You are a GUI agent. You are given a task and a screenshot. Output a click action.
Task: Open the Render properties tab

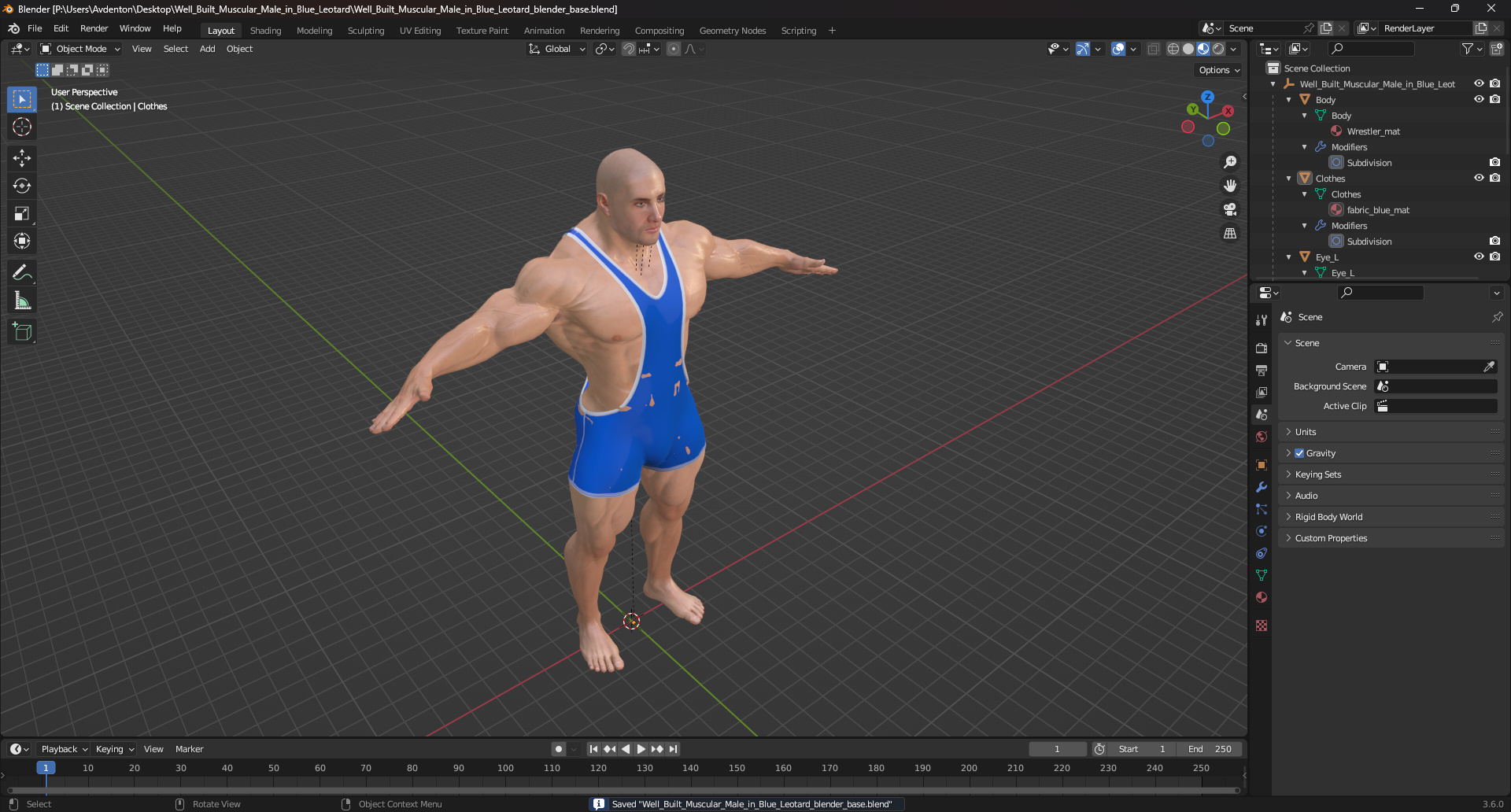1262,348
